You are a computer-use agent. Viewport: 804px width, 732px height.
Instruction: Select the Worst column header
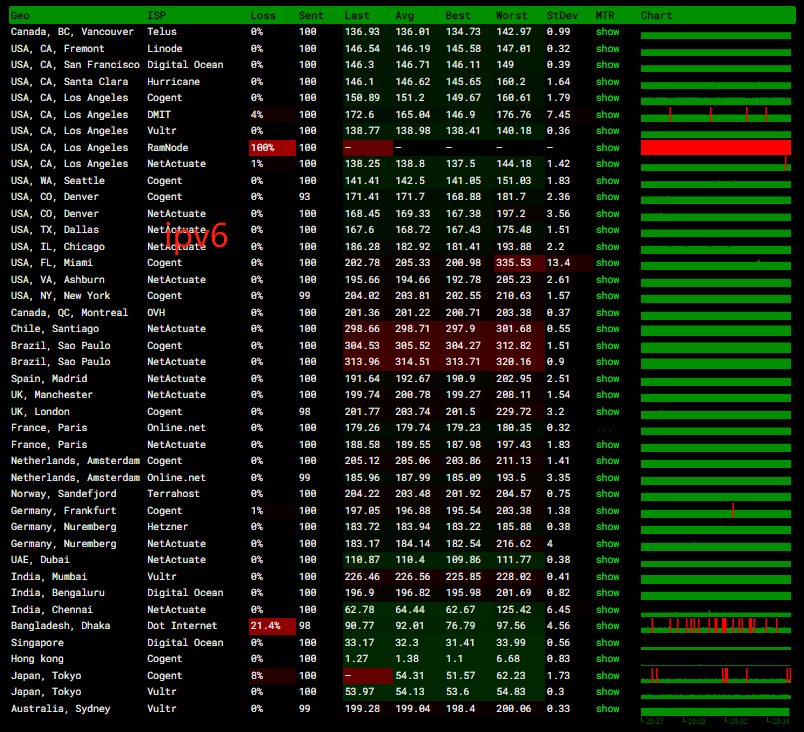click(511, 15)
